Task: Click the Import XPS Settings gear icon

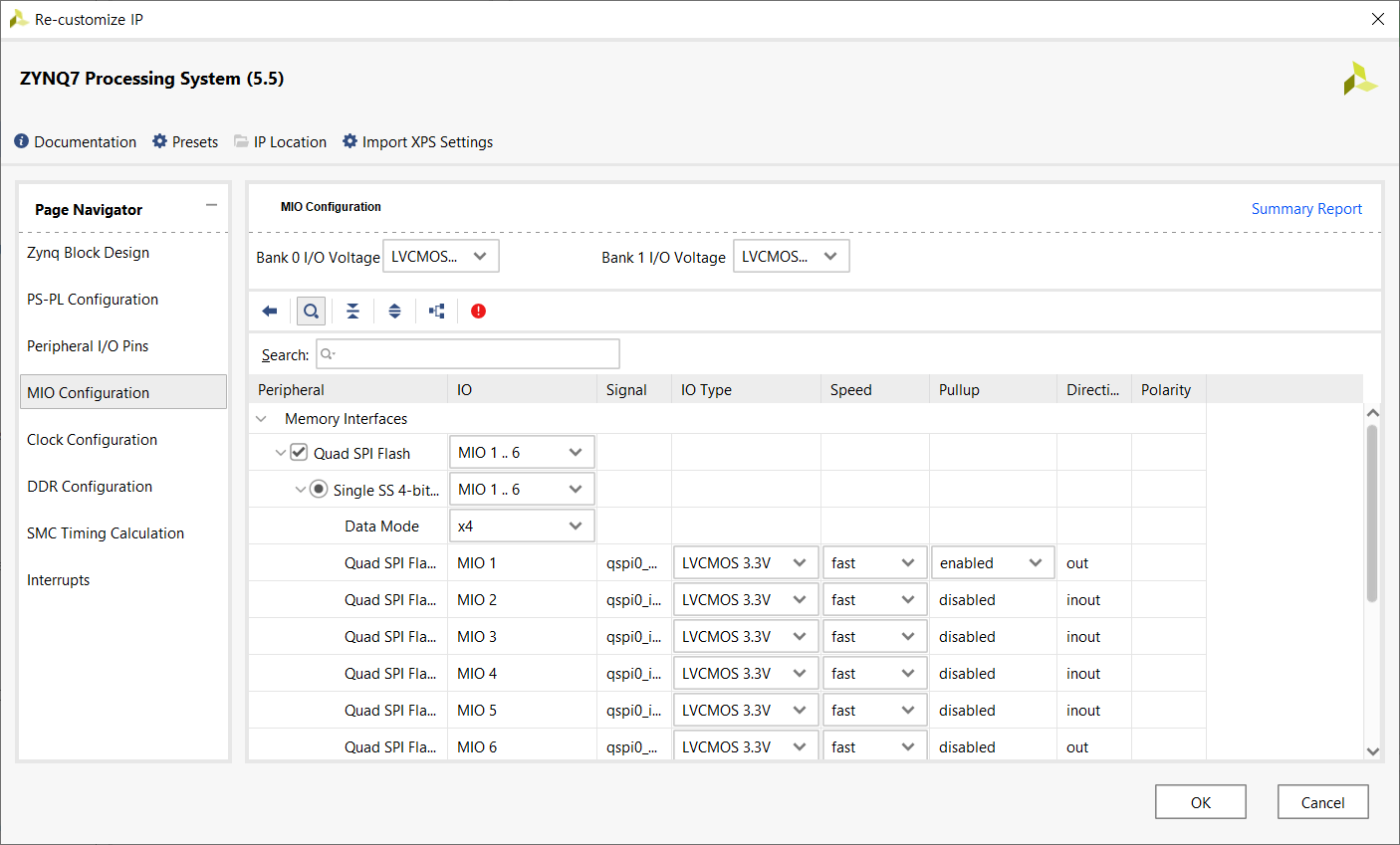Action: pos(350,141)
